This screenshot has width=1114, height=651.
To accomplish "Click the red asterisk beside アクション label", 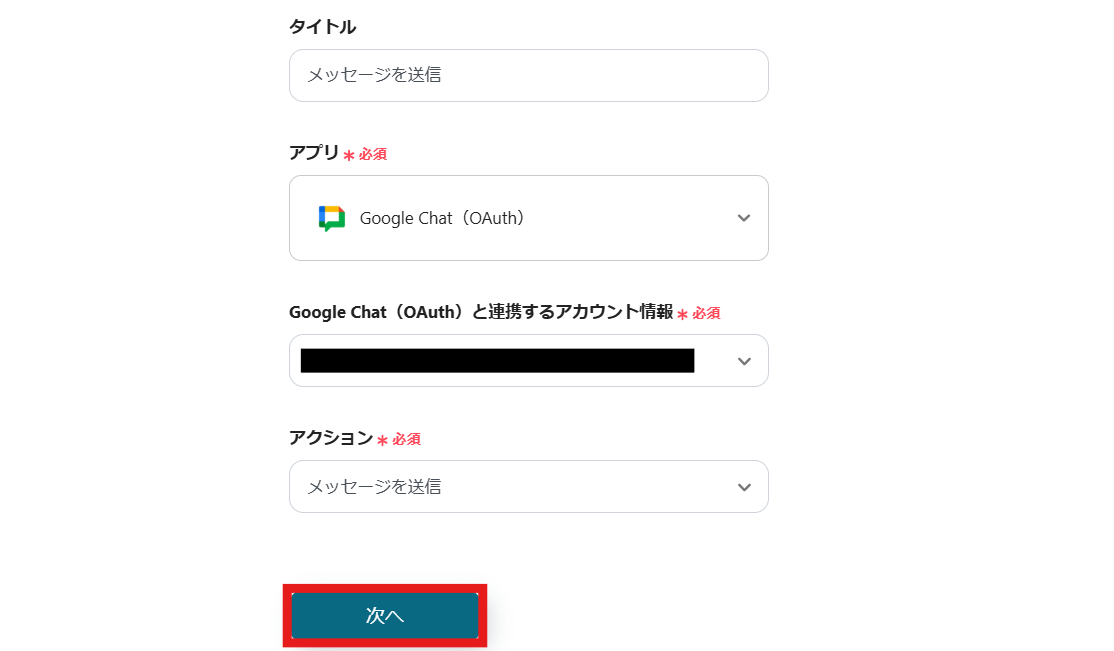I will 382,440.
